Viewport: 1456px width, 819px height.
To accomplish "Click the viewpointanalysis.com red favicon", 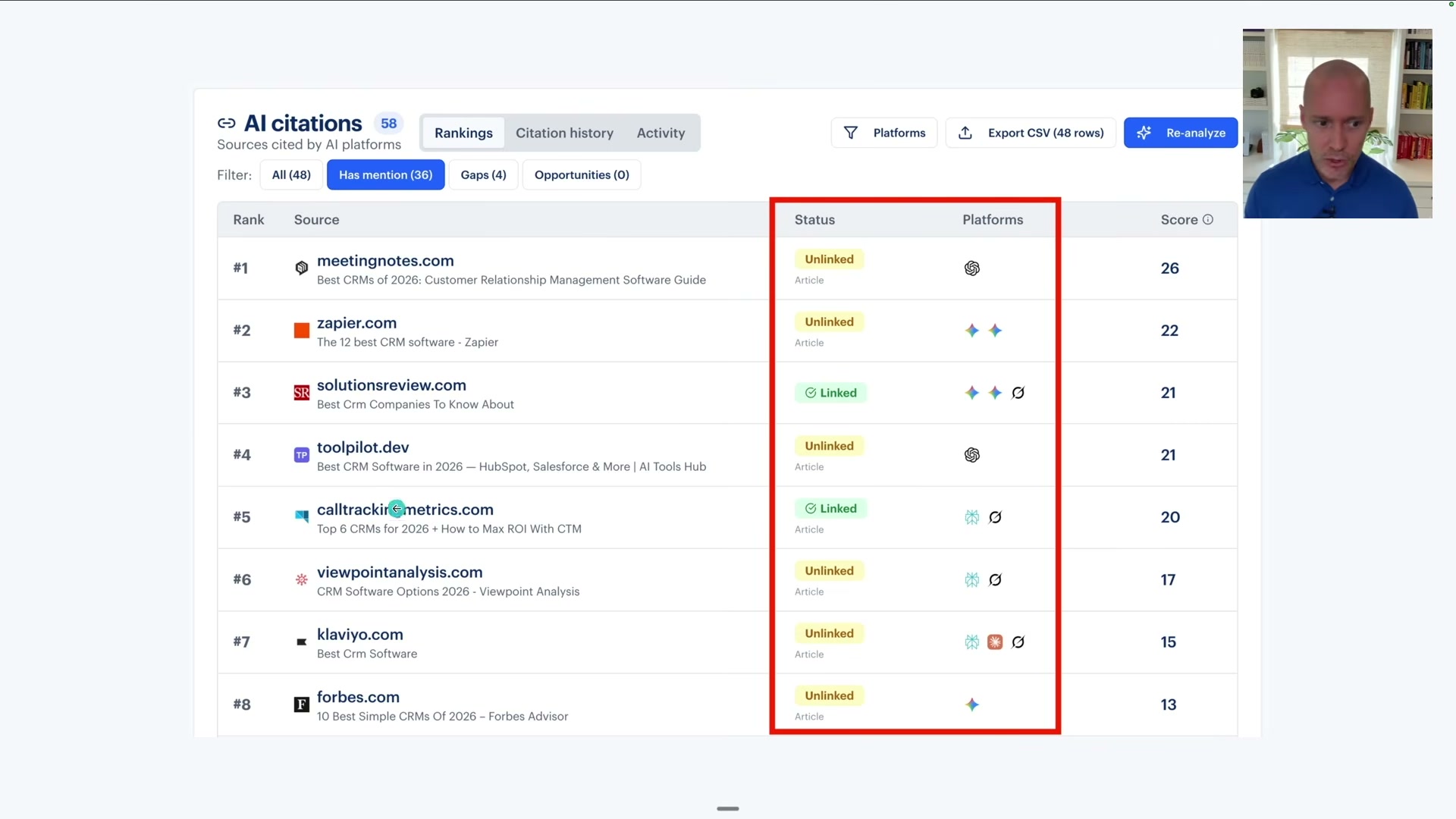I will (x=302, y=580).
